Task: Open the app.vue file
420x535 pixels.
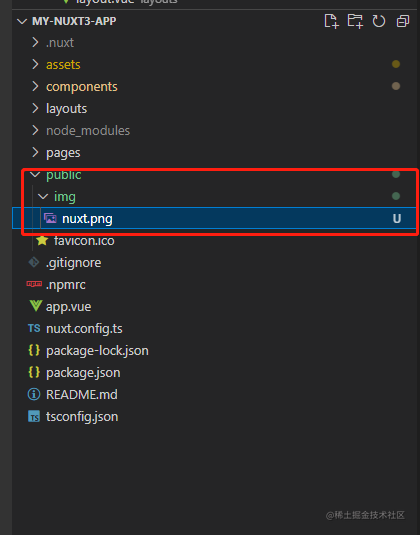Action: [x=214, y=306]
